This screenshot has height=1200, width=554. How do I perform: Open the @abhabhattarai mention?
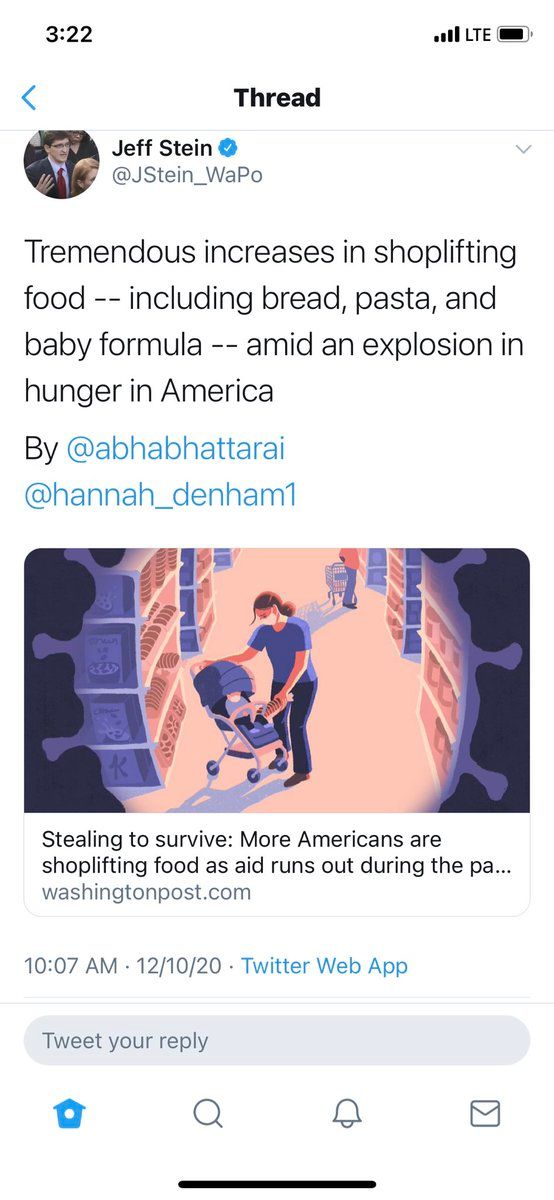[175, 449]
